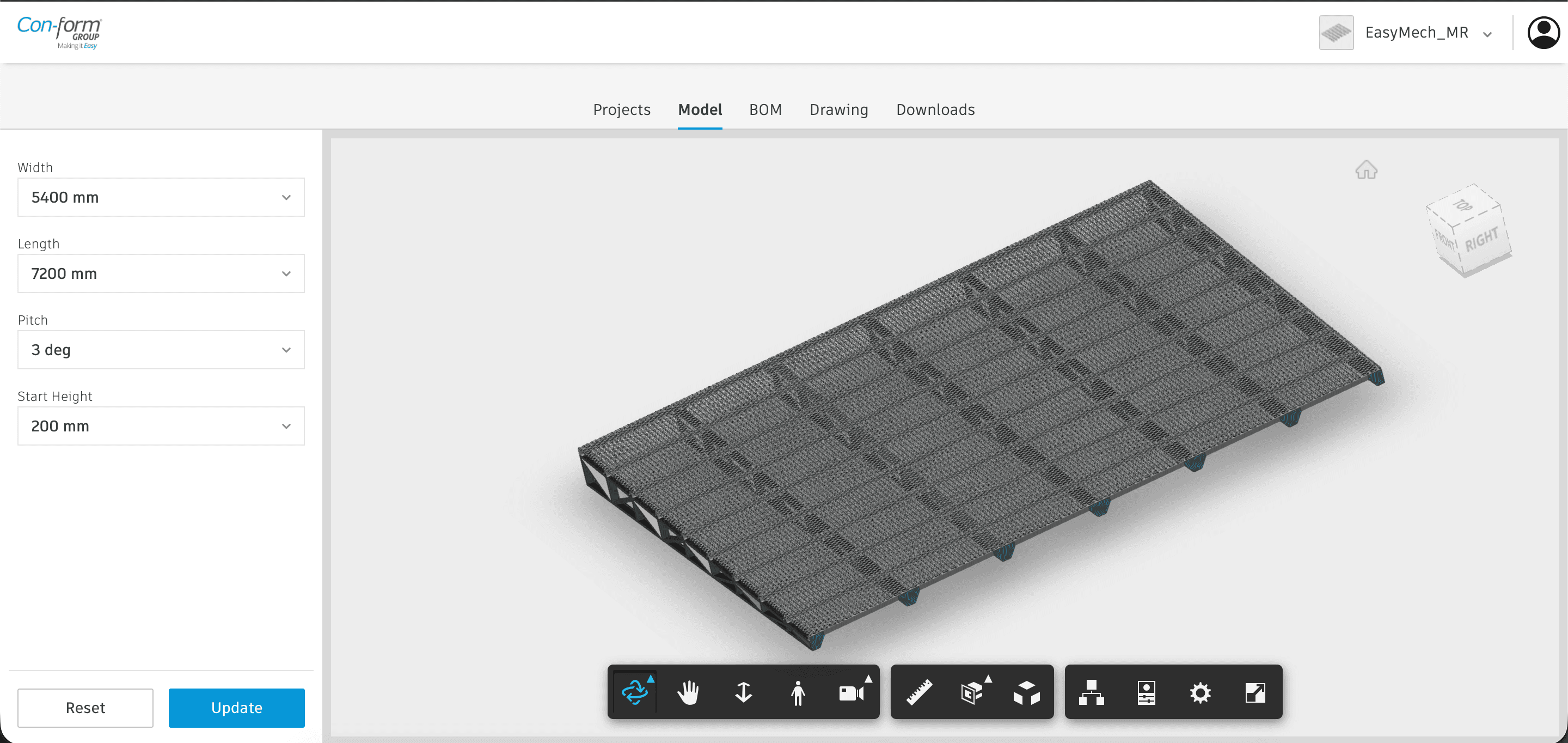The image size is (1568, 743).
Task: Open the Start Height 200 mm dropdown
Action: 161,426
